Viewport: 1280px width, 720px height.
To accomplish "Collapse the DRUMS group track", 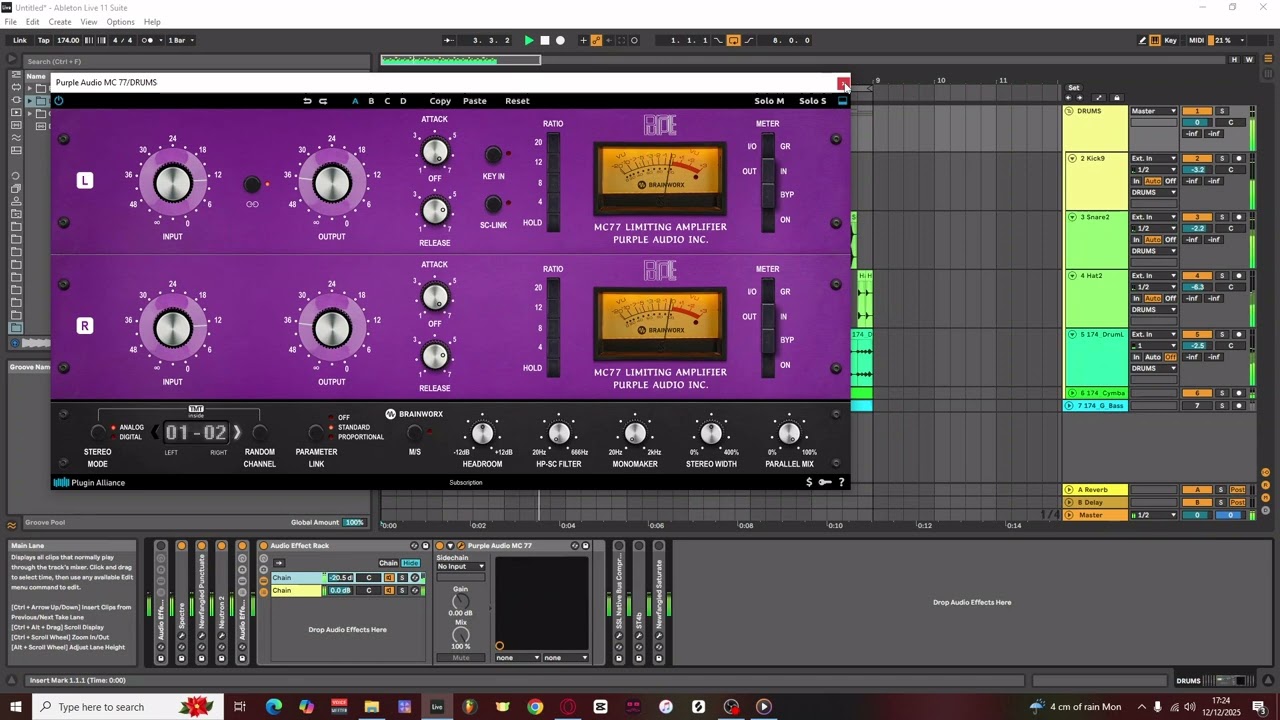I will (1069, 111).
